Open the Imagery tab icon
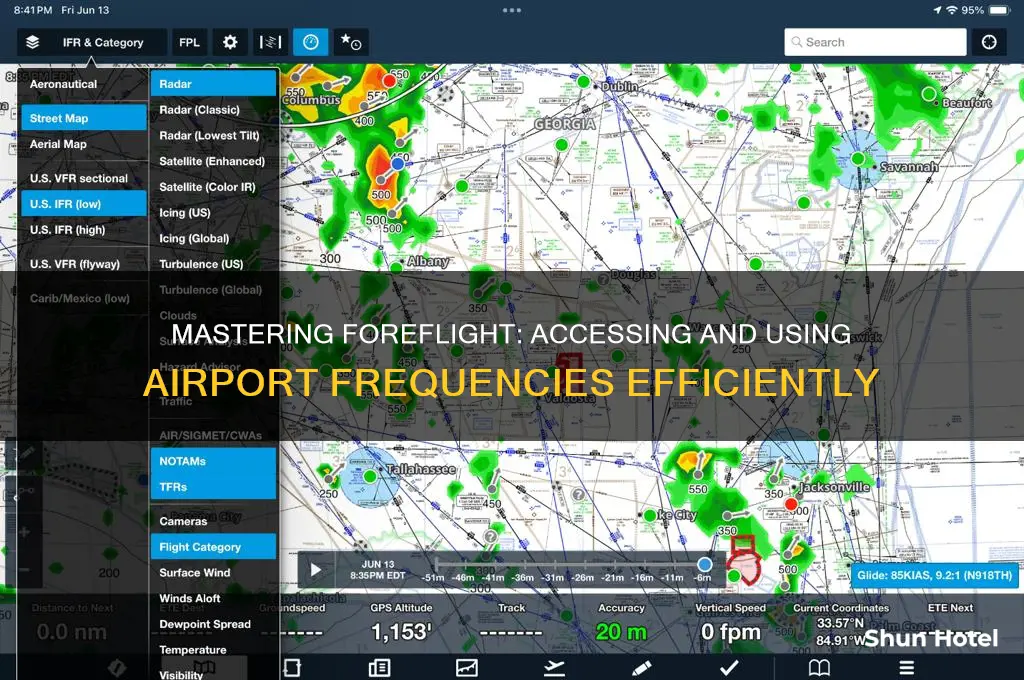 coord(466,668)
